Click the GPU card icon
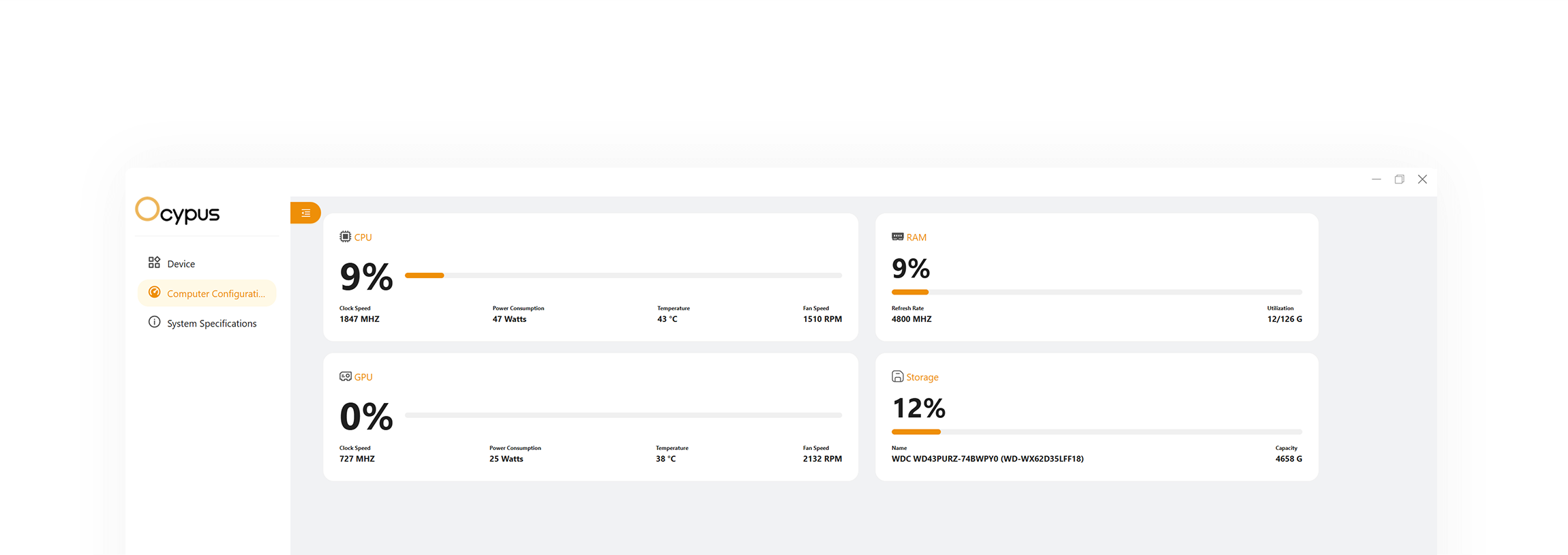This screenshot has height=555, width=1568. click(345, 376)
